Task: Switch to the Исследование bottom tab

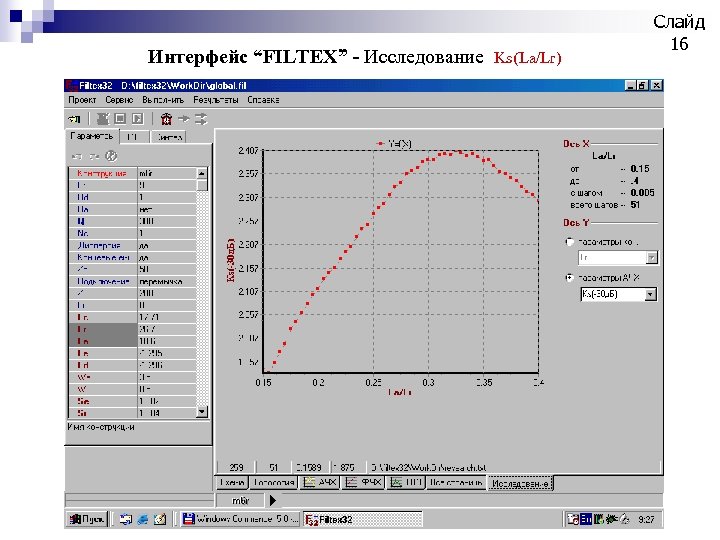Action: (520, 484)
